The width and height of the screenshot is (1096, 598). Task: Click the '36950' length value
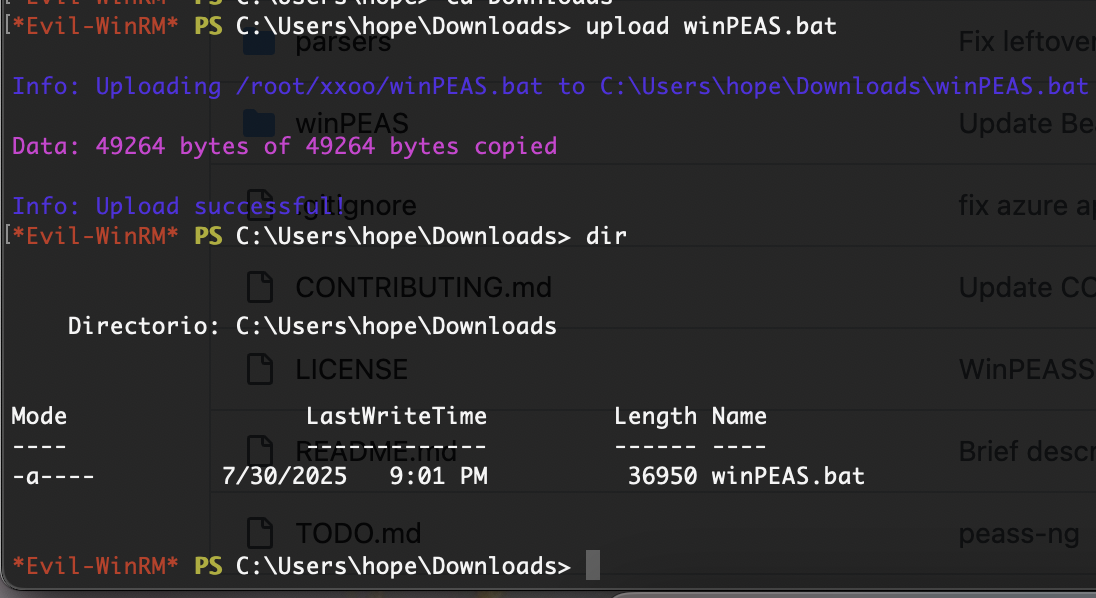pos(662,476)
